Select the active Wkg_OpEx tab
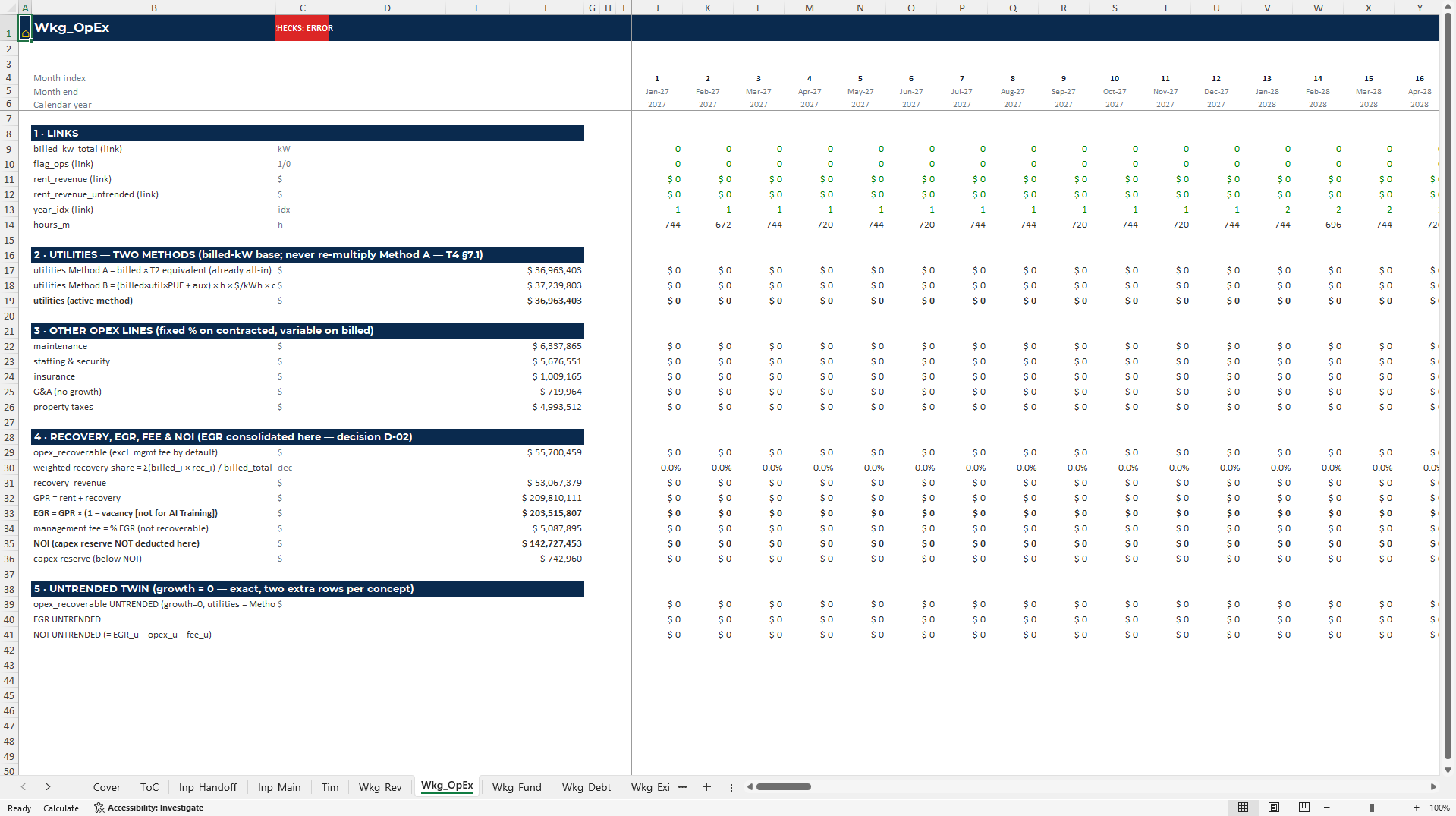Screen dimensions: 1456x816 (x=447, y=786)
